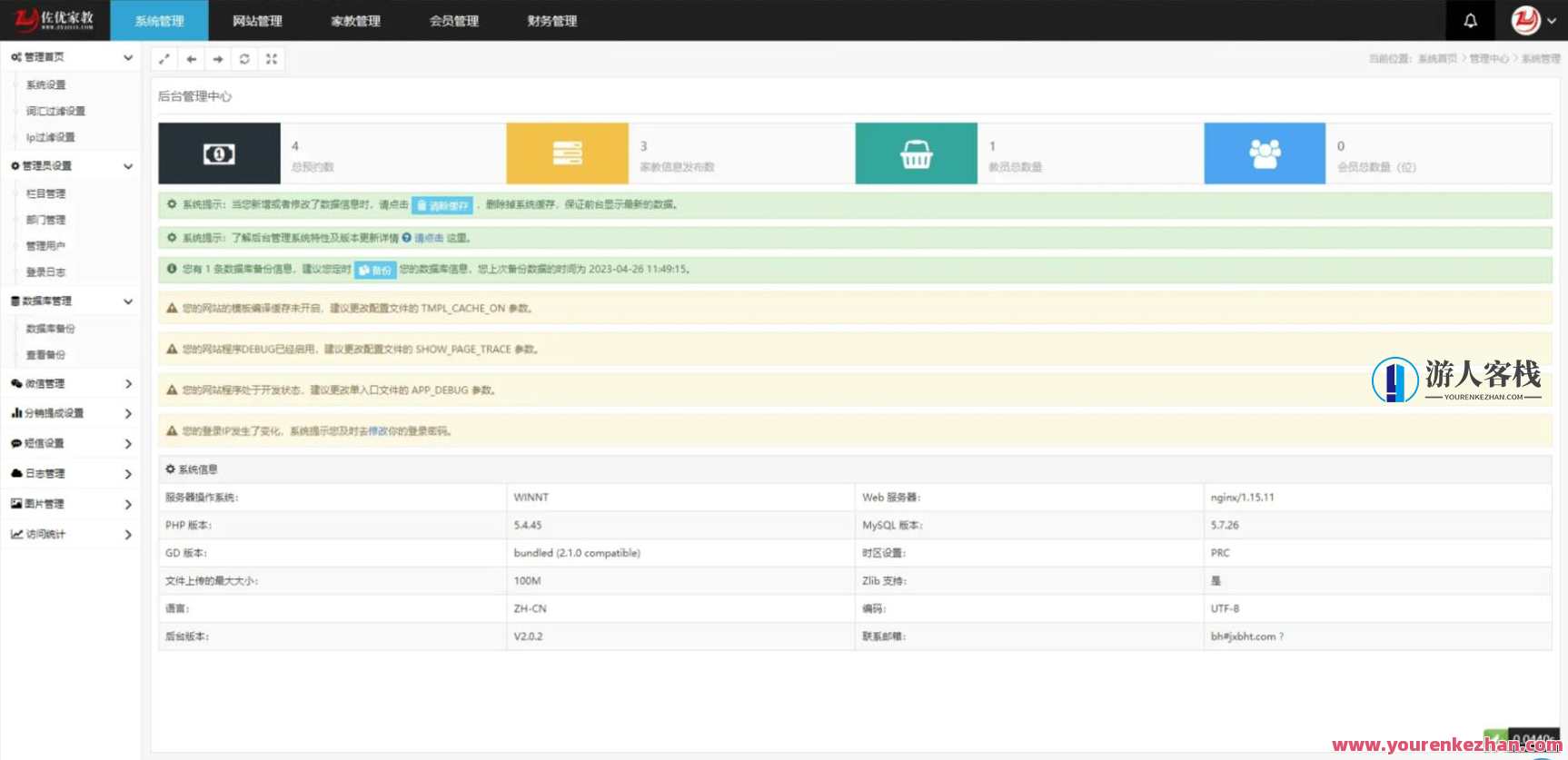
Task: Open the account dropdown arrow beside avatar
Action: coord(1552,21)
